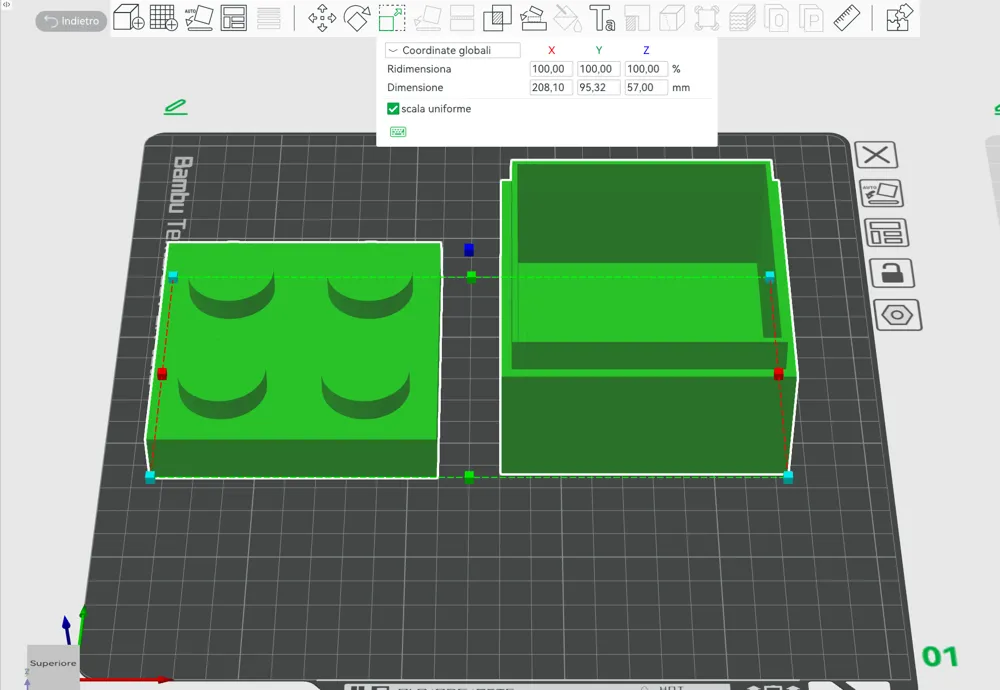Toggle the plate lock icon
This screenshot has height=690, width=1000.
click(x=892, y=273)
